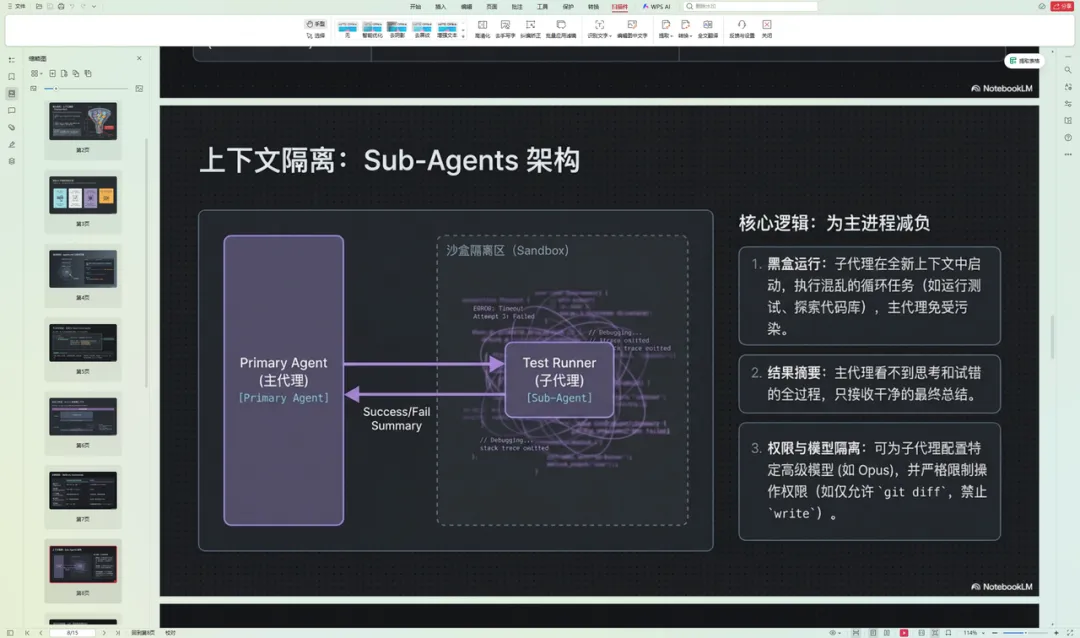
Task: Click the 编辑图中文字 edit image text icon
Action: [x=632, y=28]
